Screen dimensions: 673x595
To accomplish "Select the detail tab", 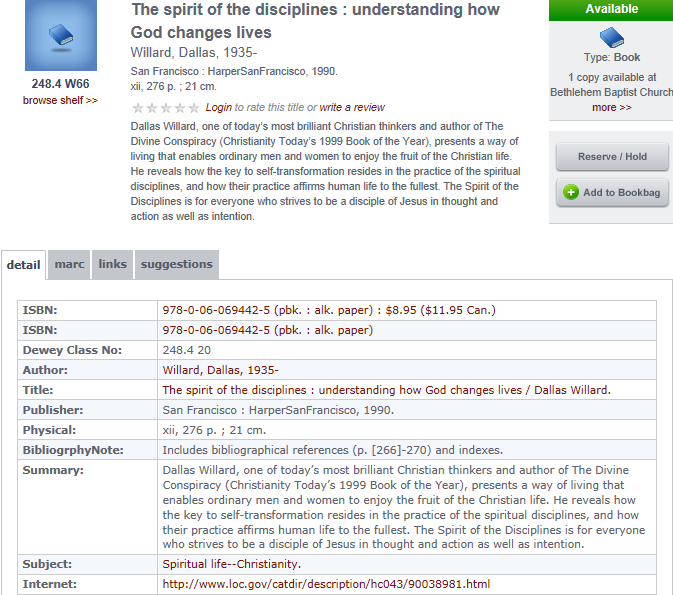I will pos(24,265).
